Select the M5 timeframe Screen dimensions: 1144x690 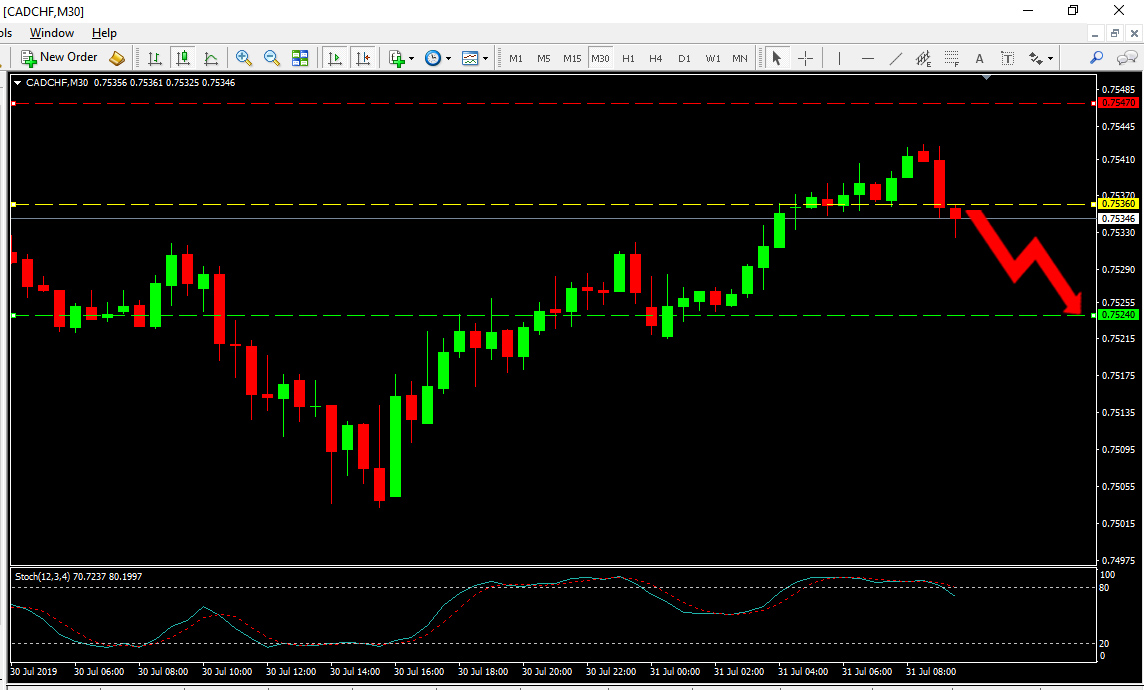pyautogui.click(x=544, y=58)
